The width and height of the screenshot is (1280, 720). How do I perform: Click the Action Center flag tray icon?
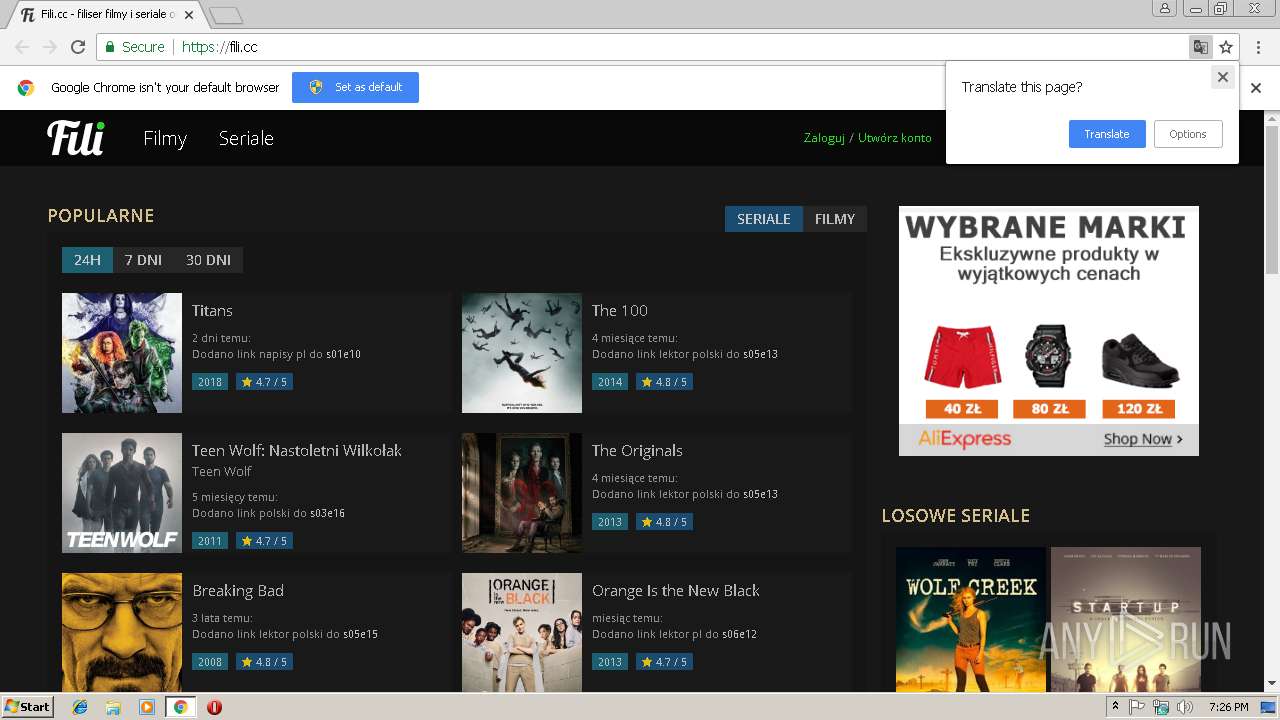tap(1137, 707)
